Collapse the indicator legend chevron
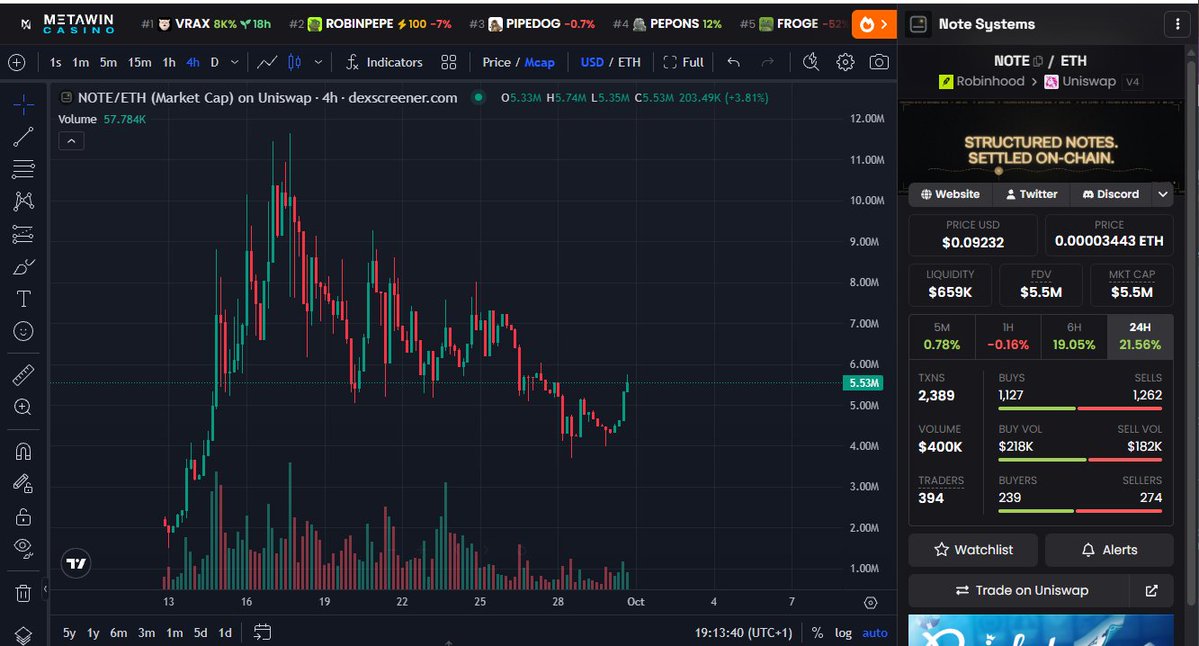Image resolution: width=1199 pixels, height=646 pixels. 71,141
